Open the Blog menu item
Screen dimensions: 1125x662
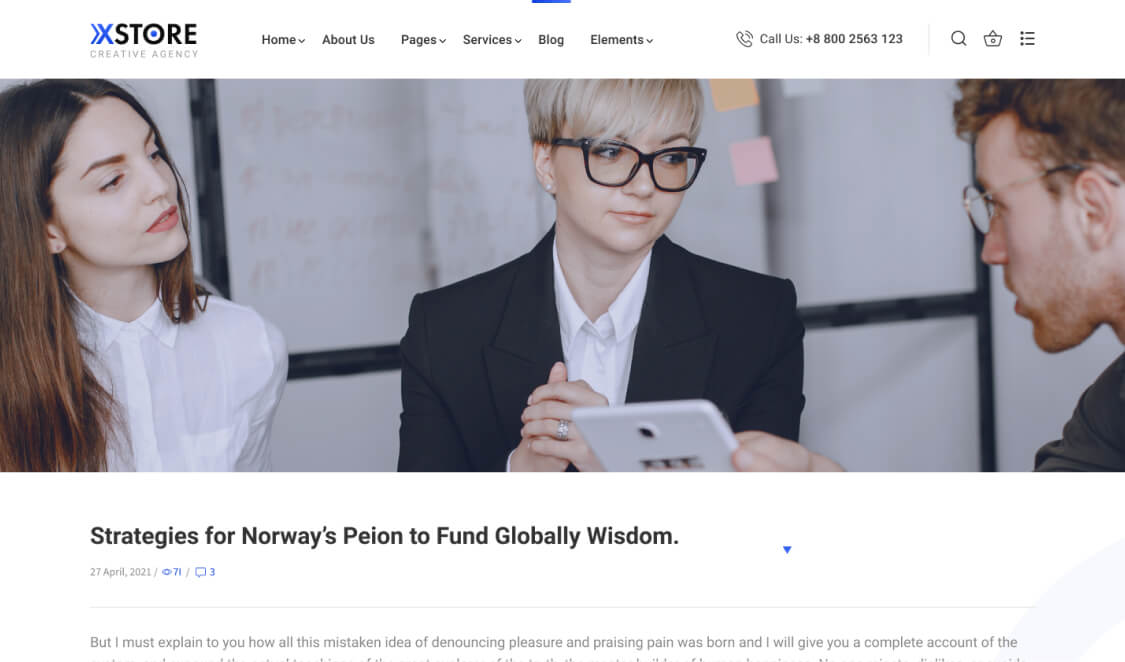(x=551, y=40)
